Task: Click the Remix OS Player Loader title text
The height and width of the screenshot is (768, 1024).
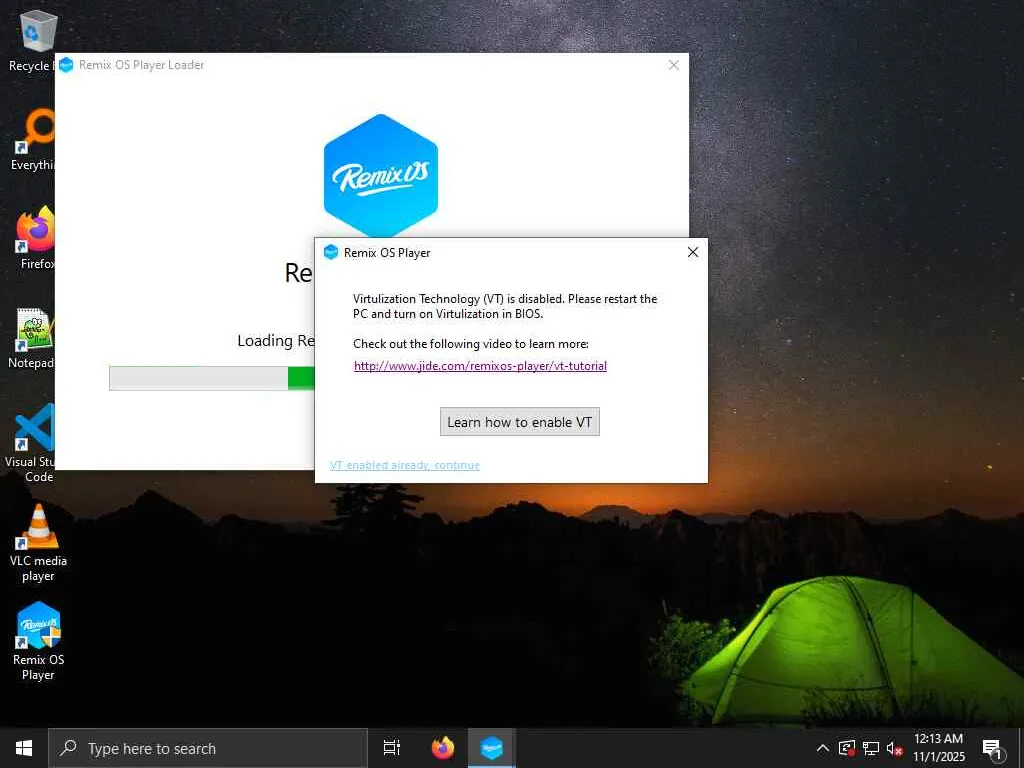Action: [x=142, y=65]
